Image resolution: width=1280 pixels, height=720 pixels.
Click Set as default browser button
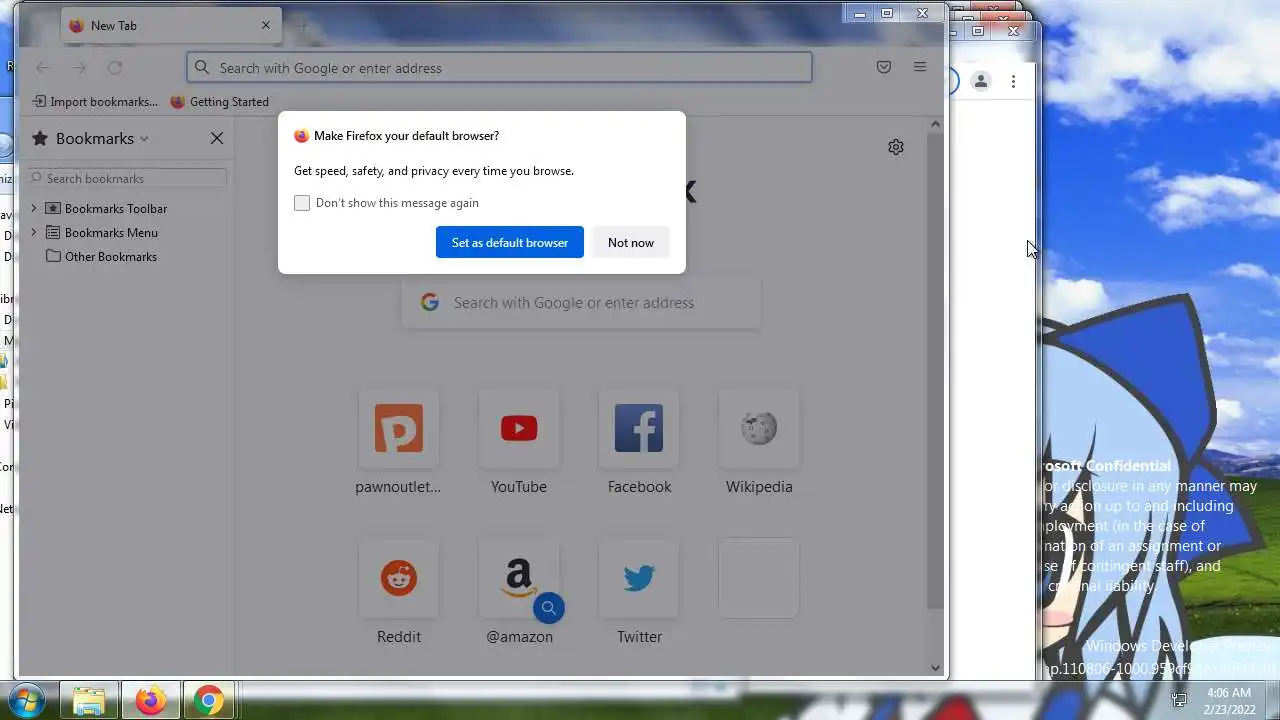[x=510, y=242]
